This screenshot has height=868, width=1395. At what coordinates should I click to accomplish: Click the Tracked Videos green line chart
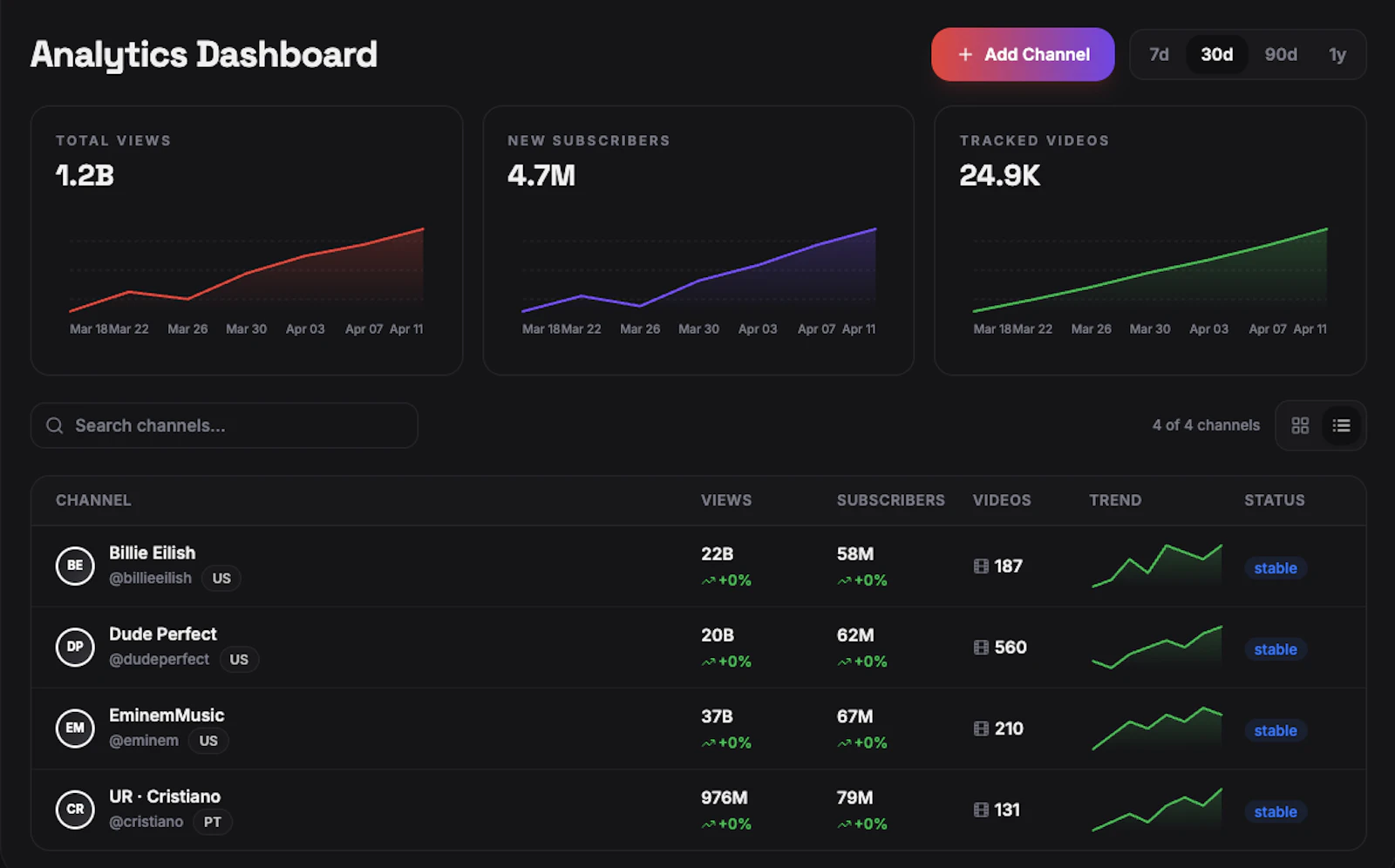pyautogui.click(x=1150, y=270)
